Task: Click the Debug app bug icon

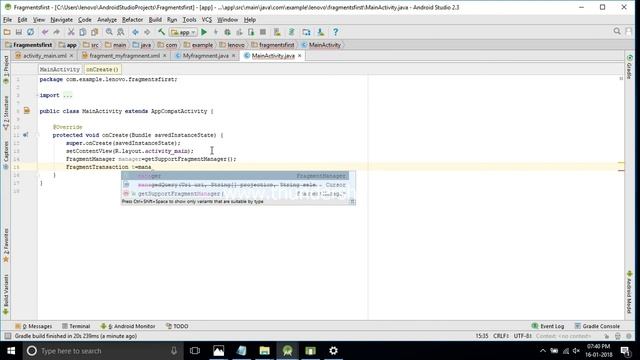Action: pyautogui.click(x=227, y=32)
